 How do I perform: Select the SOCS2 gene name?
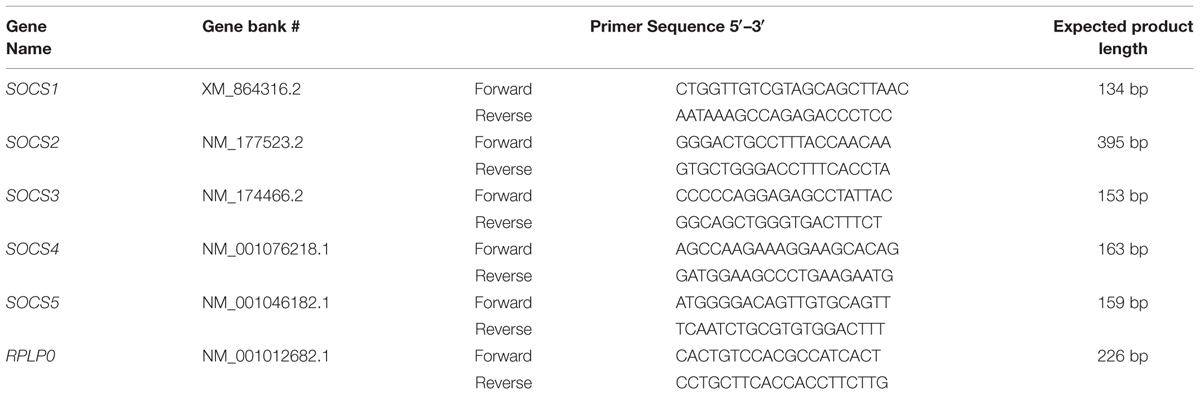click(x=30, y=142)
